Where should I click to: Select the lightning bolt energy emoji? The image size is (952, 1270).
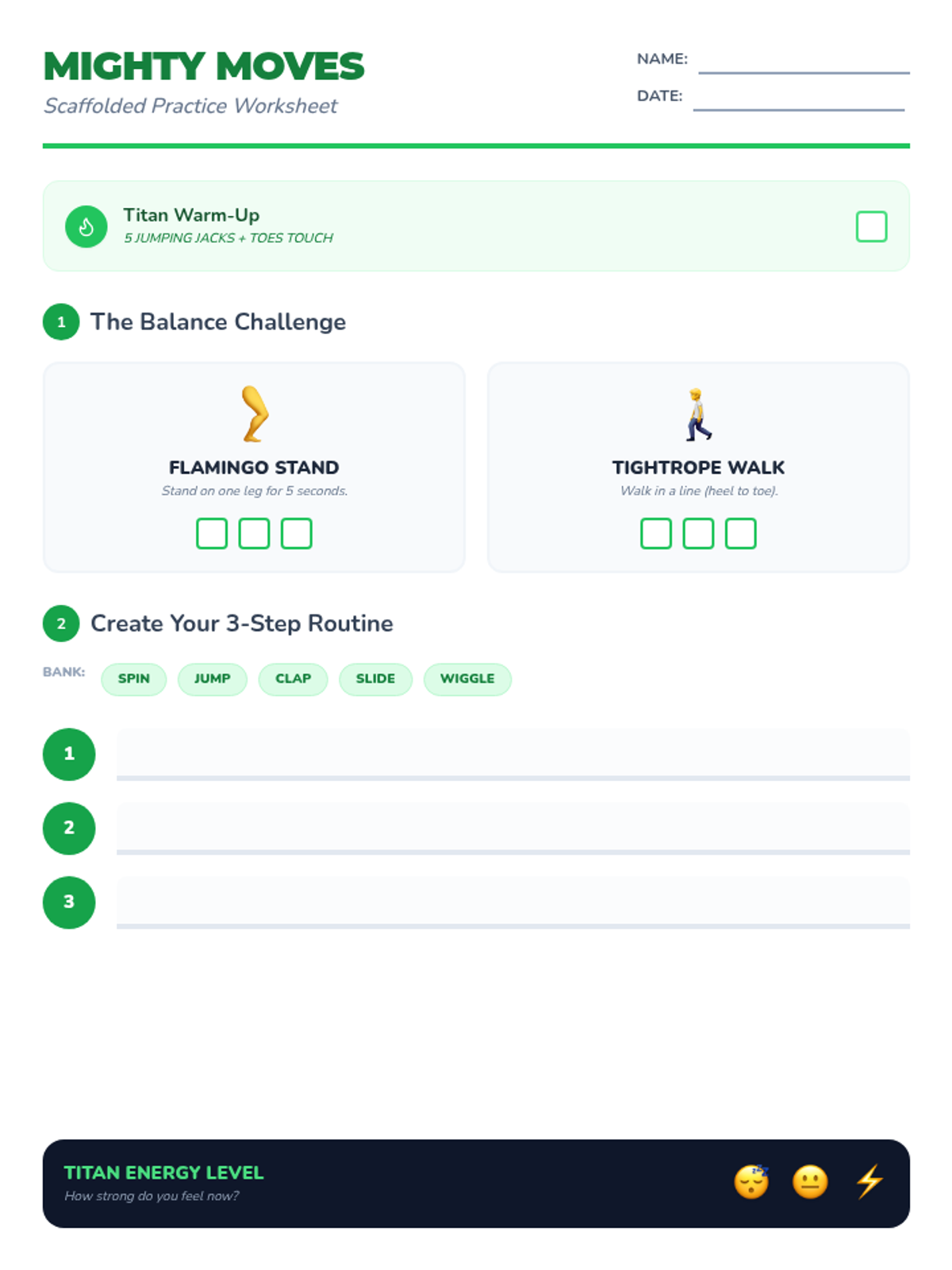[869, 1182]
